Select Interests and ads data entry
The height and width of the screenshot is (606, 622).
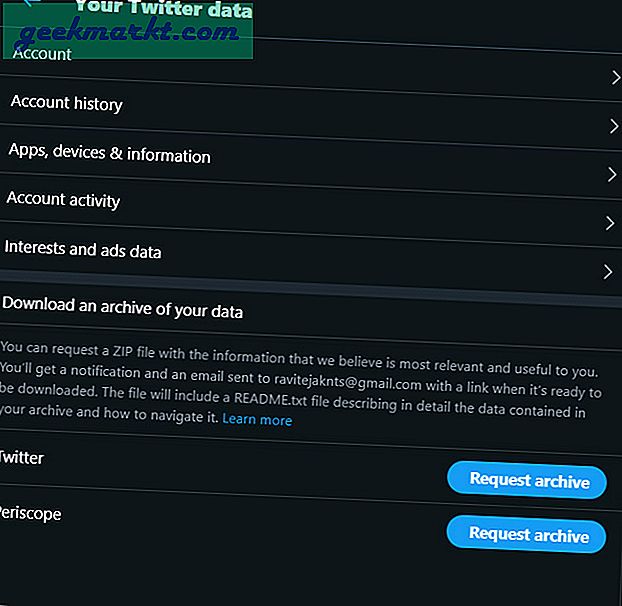click(83, 249)
